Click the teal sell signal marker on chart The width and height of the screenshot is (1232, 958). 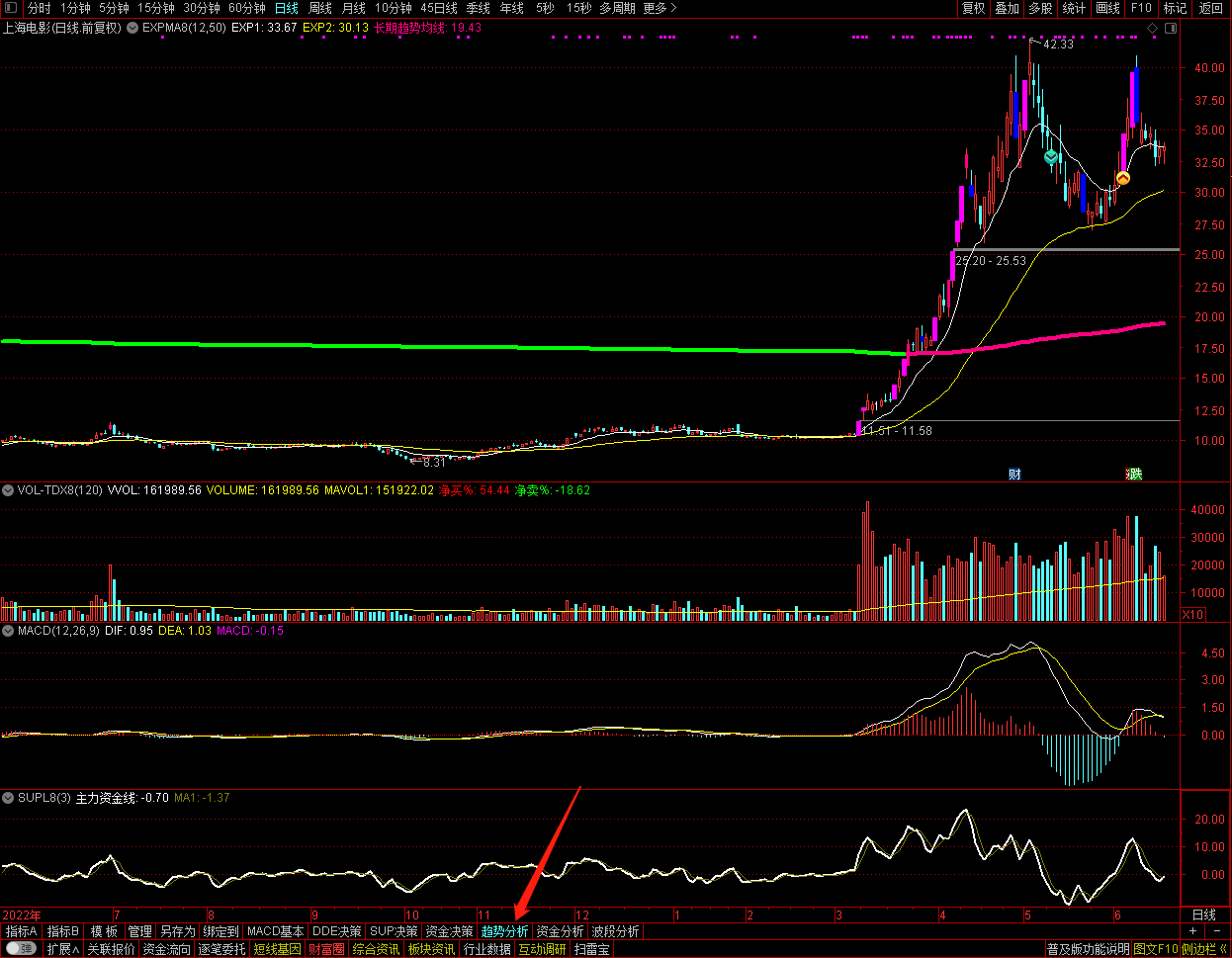tap(1051, 157)
